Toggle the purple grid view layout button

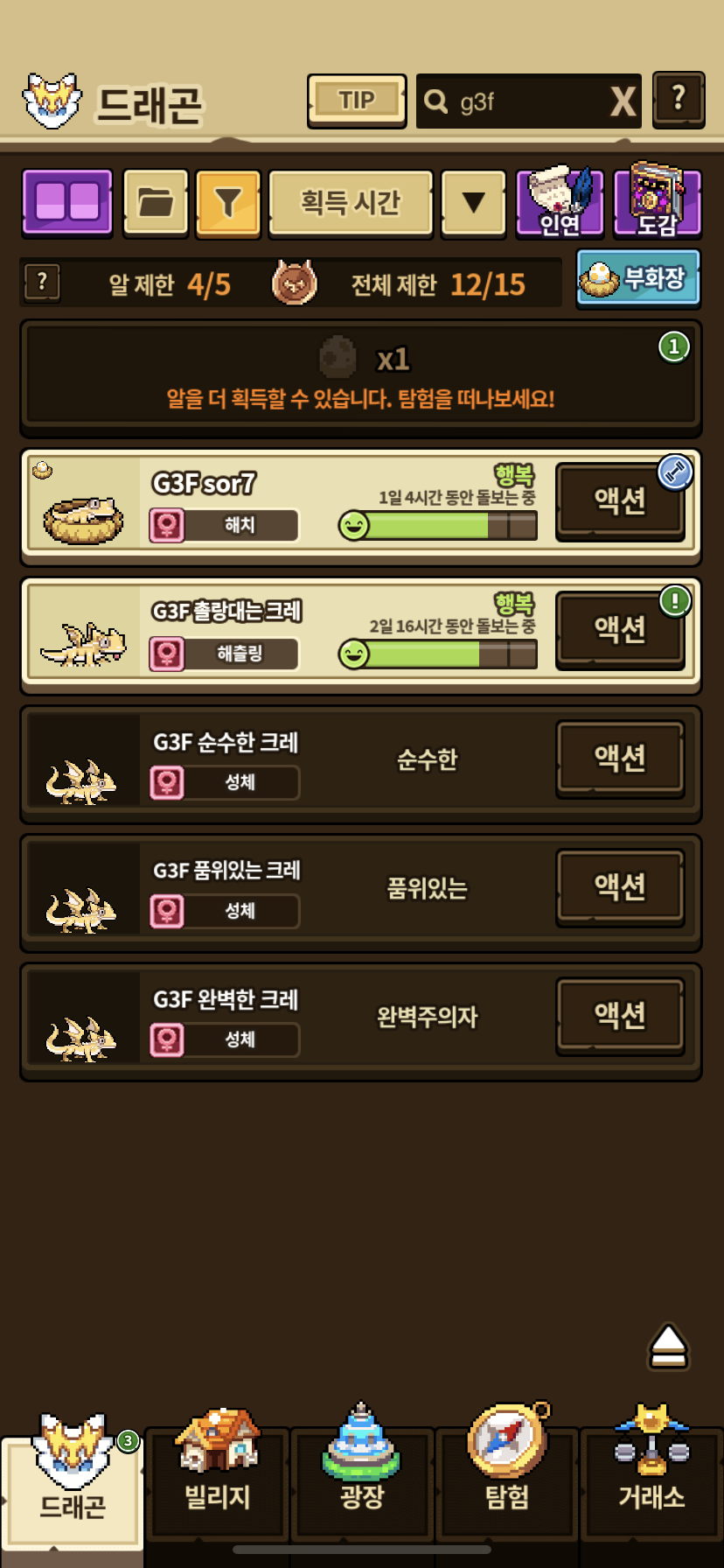coord(67,203)
